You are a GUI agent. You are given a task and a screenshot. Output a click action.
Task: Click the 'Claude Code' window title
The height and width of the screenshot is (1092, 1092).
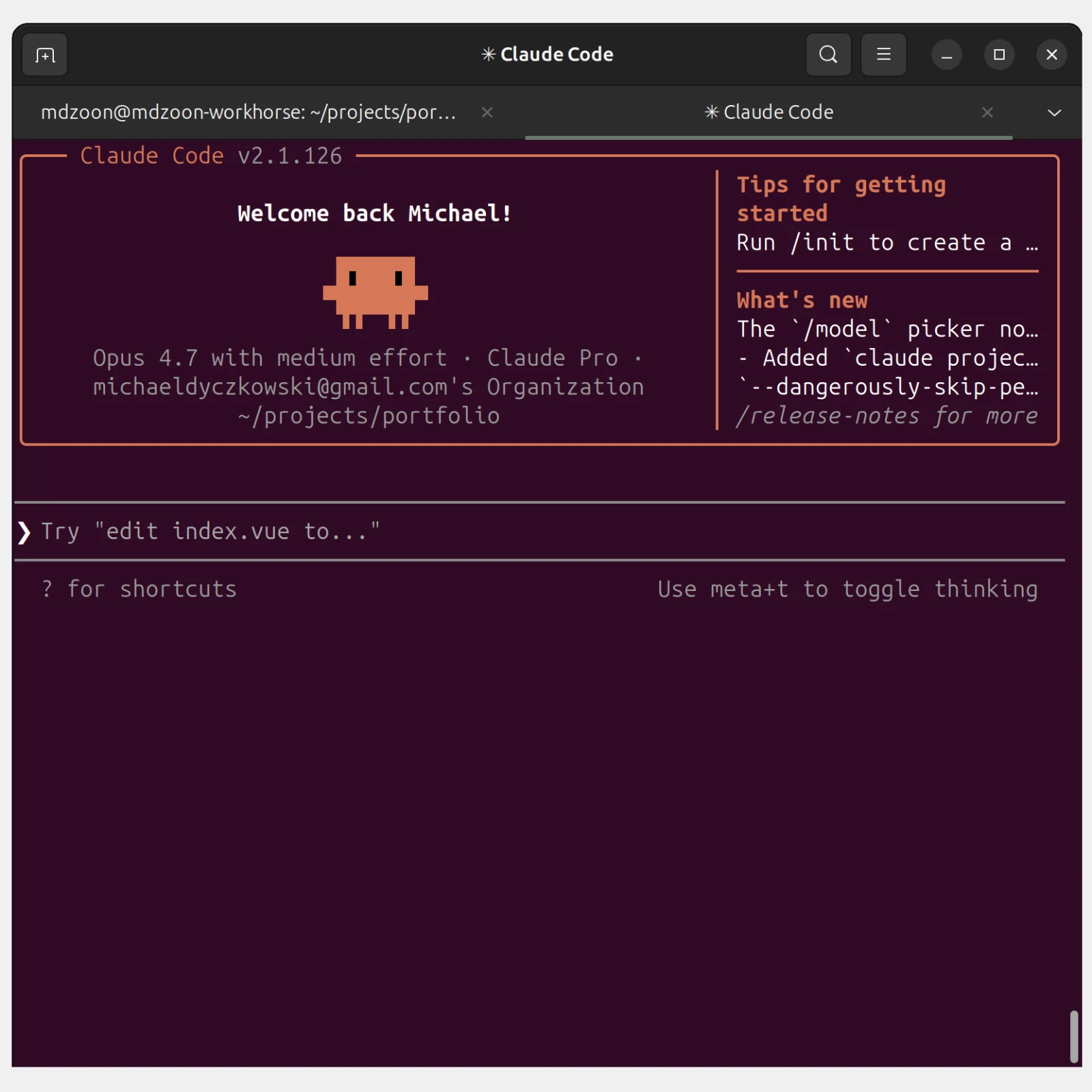tap(547, 55)
